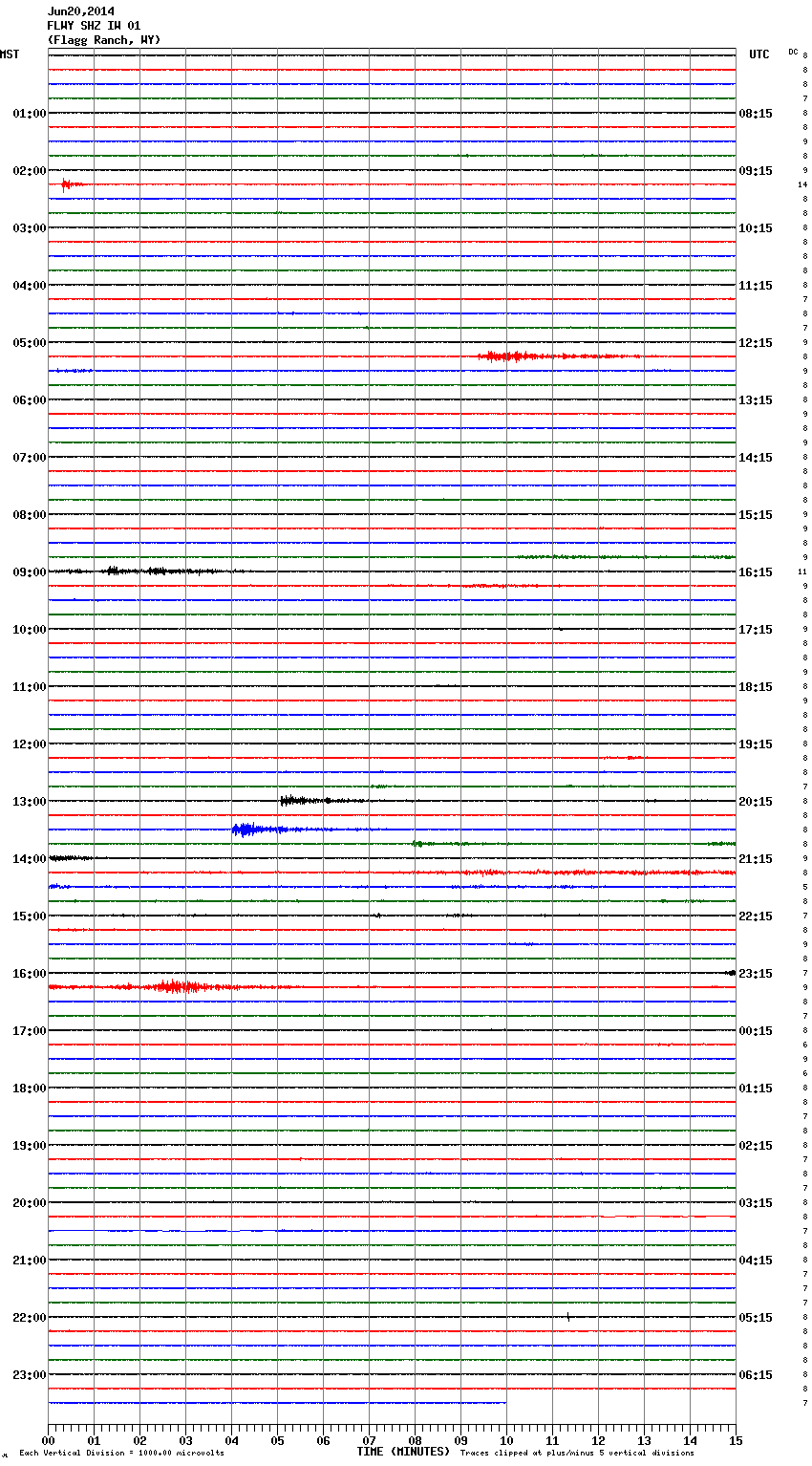Click minute 12 on the time axis
Screen dimensions: 812x1466
coord(598,1440)
